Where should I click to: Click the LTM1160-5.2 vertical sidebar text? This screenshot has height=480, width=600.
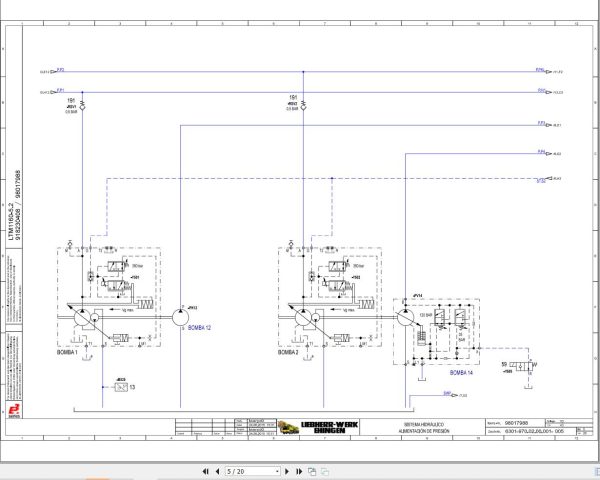point(11,221)
